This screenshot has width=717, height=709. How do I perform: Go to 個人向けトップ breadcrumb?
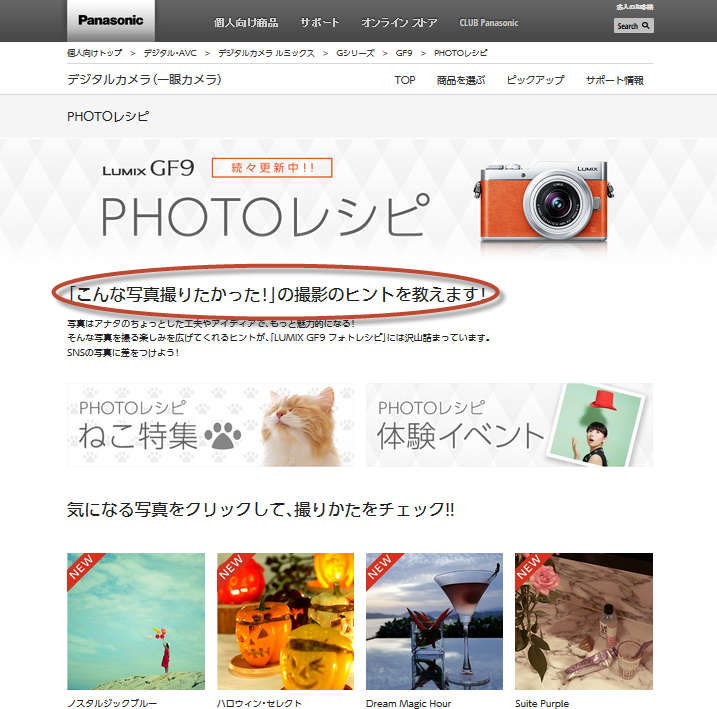click(95, 53)
